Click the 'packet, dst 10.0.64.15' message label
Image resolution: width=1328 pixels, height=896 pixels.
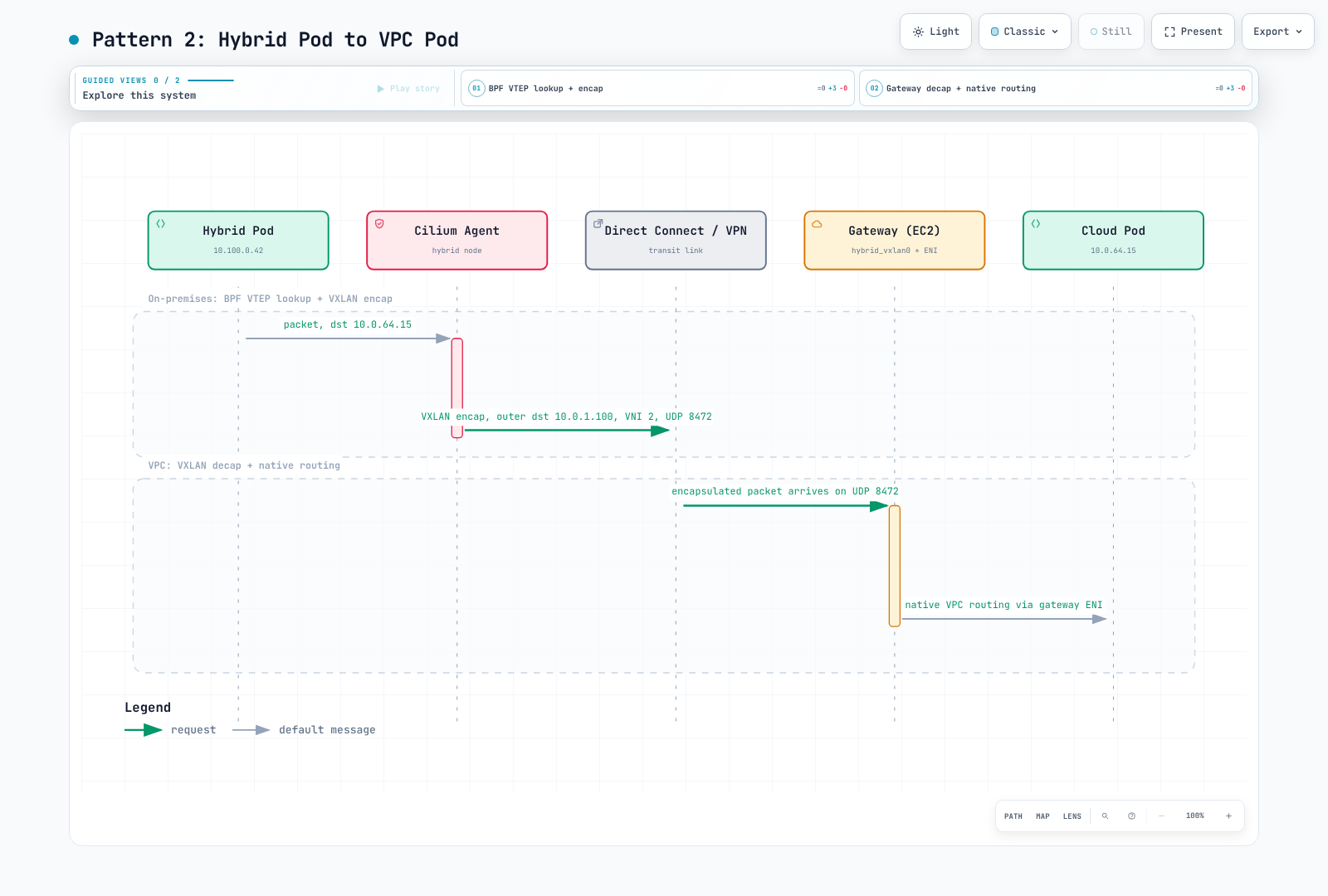pos(348,324)
